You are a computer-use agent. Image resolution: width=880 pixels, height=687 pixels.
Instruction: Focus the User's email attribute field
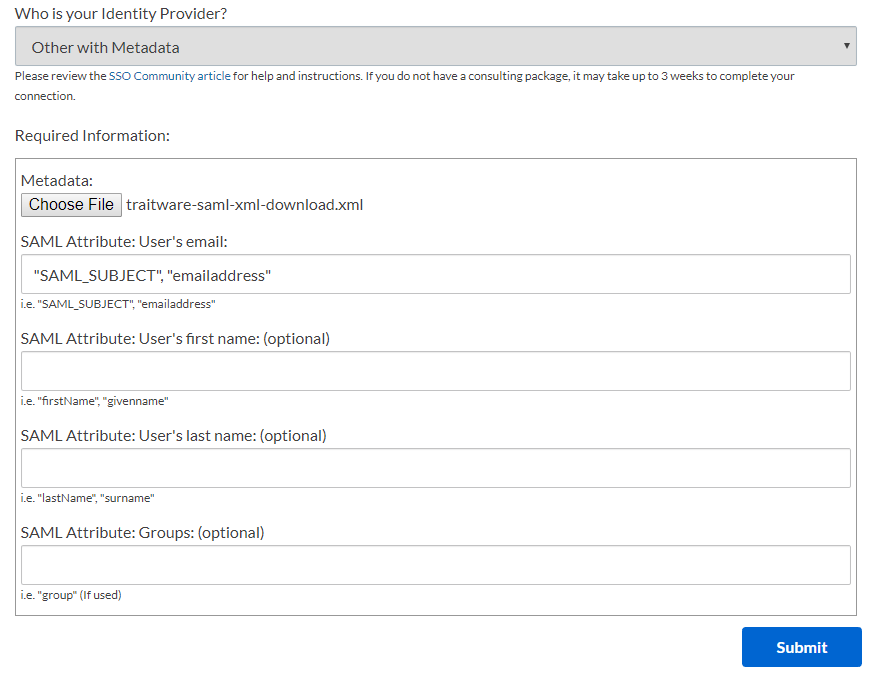[436, 274]
